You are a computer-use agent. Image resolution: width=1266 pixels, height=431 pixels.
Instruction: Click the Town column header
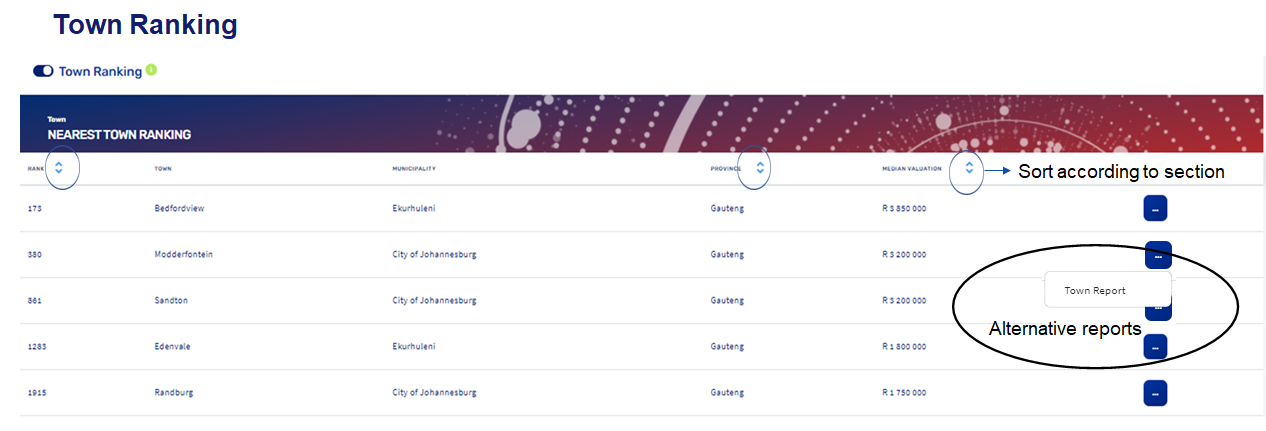point(163,169)
